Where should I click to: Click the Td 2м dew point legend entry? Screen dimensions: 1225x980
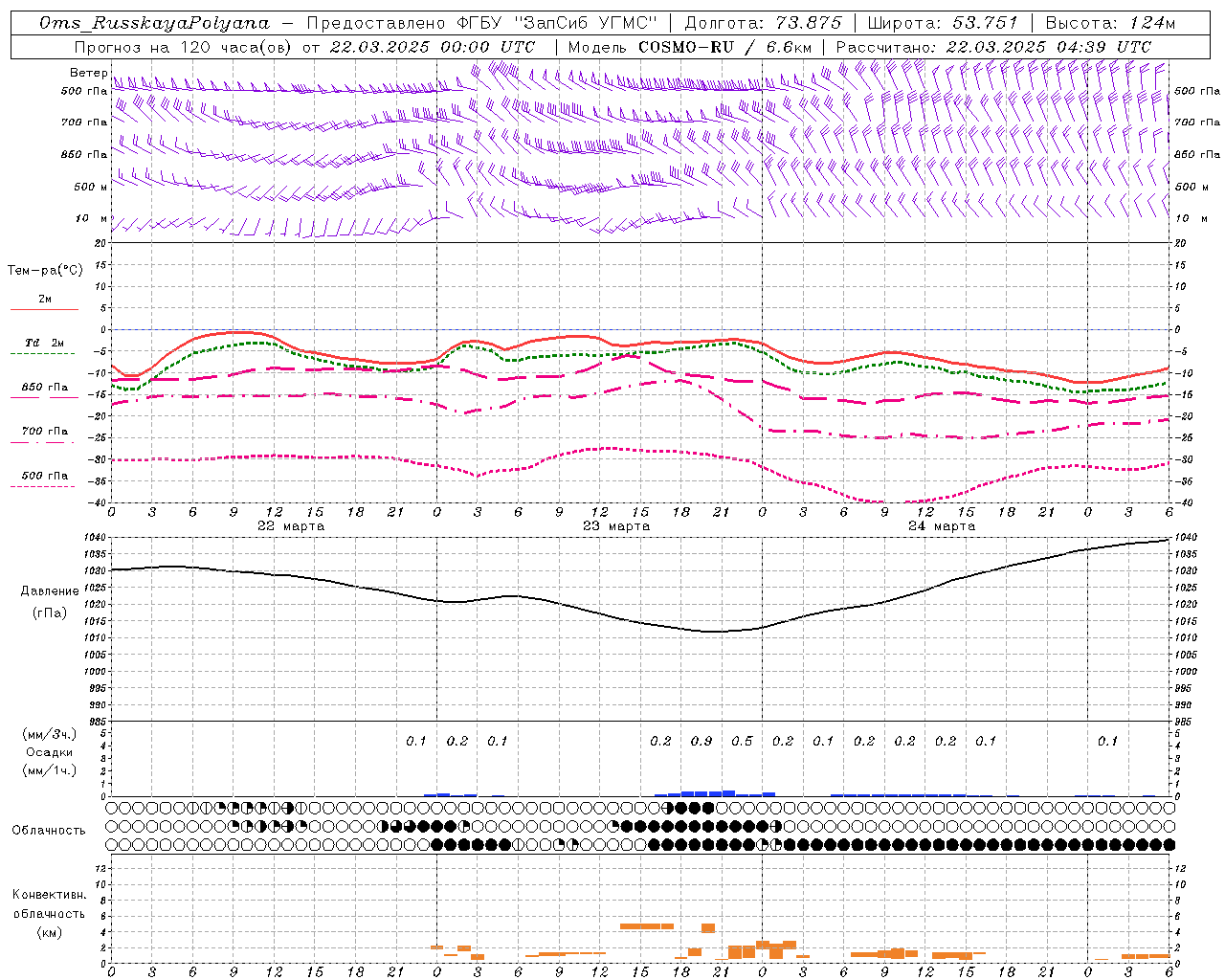tap(44, 343)
